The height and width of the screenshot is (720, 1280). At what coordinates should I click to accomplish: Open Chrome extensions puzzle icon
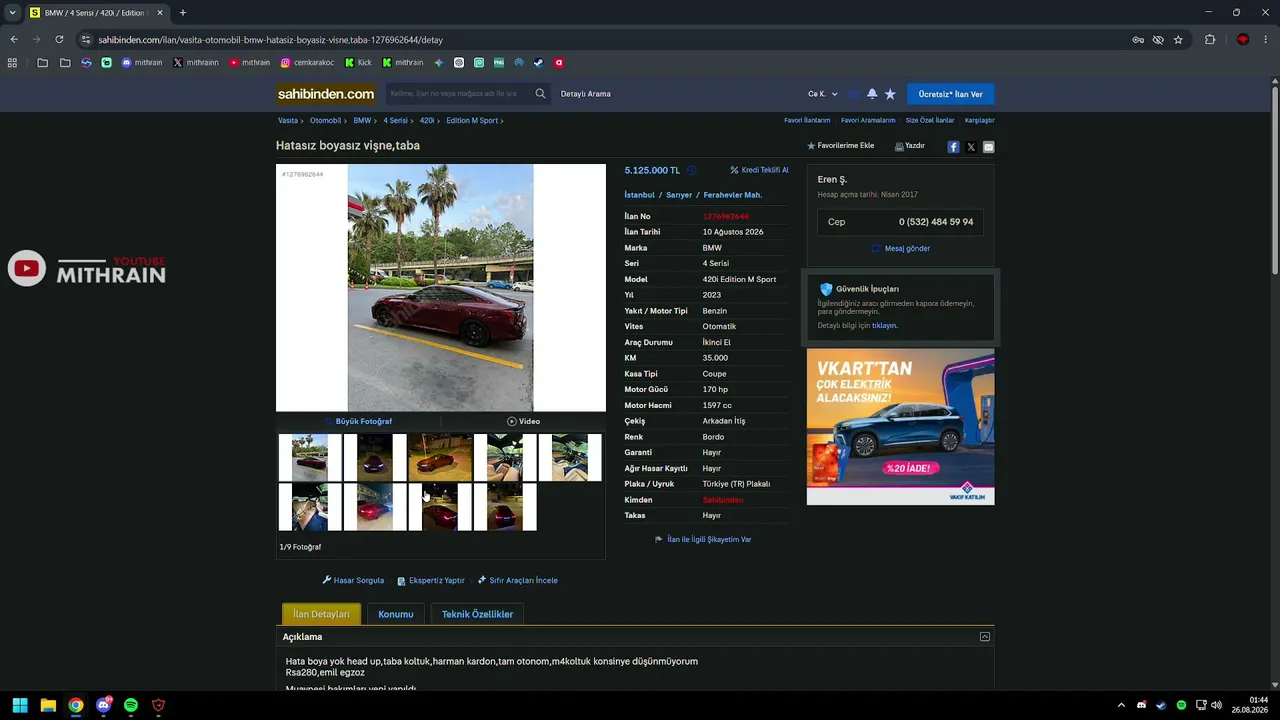pyautogui.click(x=1210, y=40)
